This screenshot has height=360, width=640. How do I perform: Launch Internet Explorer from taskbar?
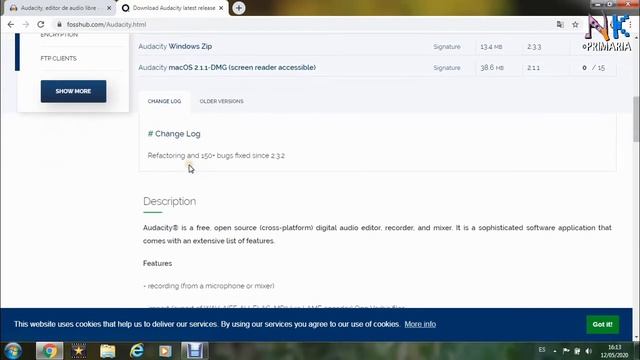click(x=137, y=351)
